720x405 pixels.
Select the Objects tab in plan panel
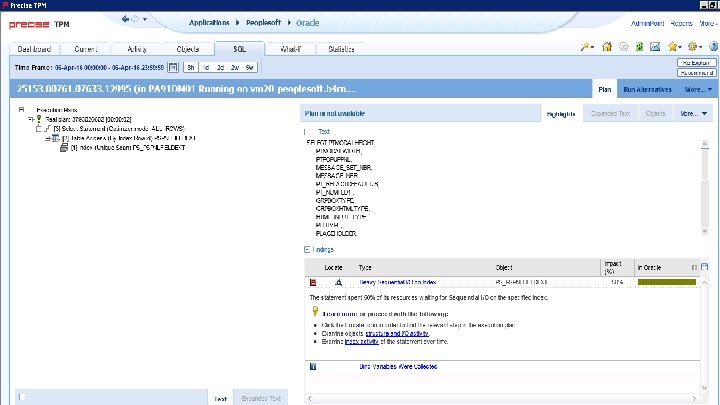tap(655, 113)
